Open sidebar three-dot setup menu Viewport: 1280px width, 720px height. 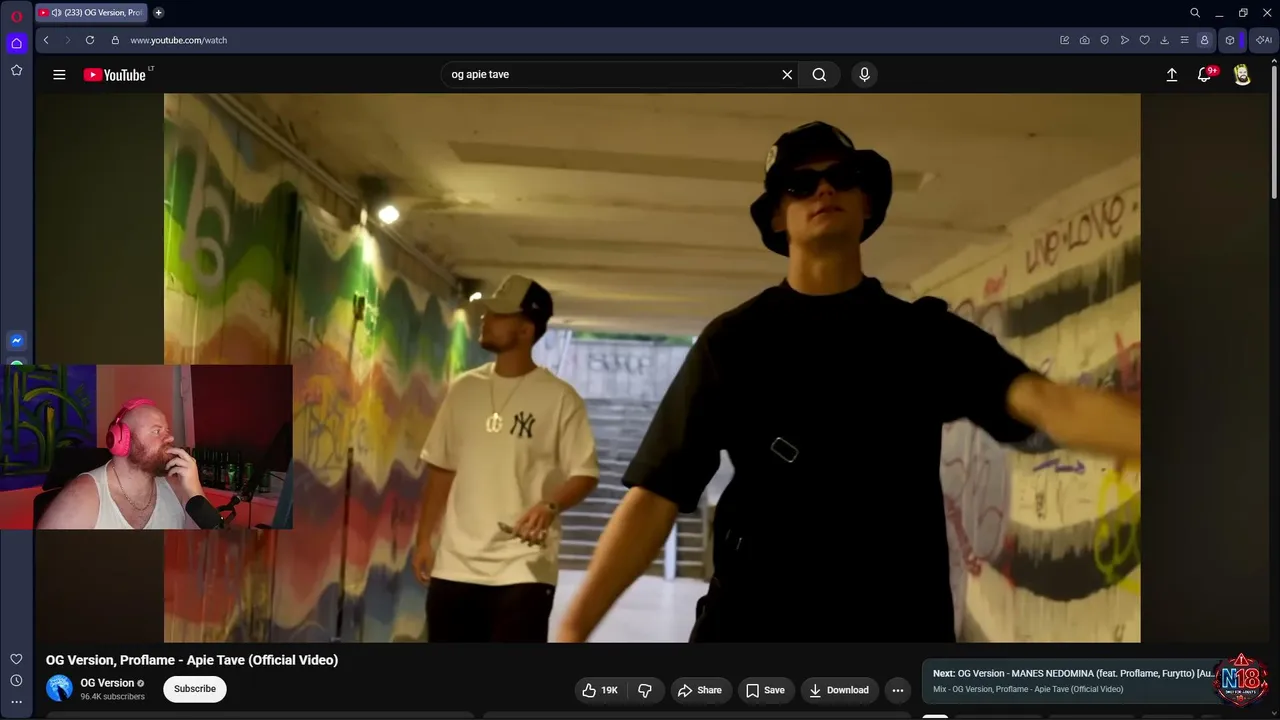click(16, 702)
